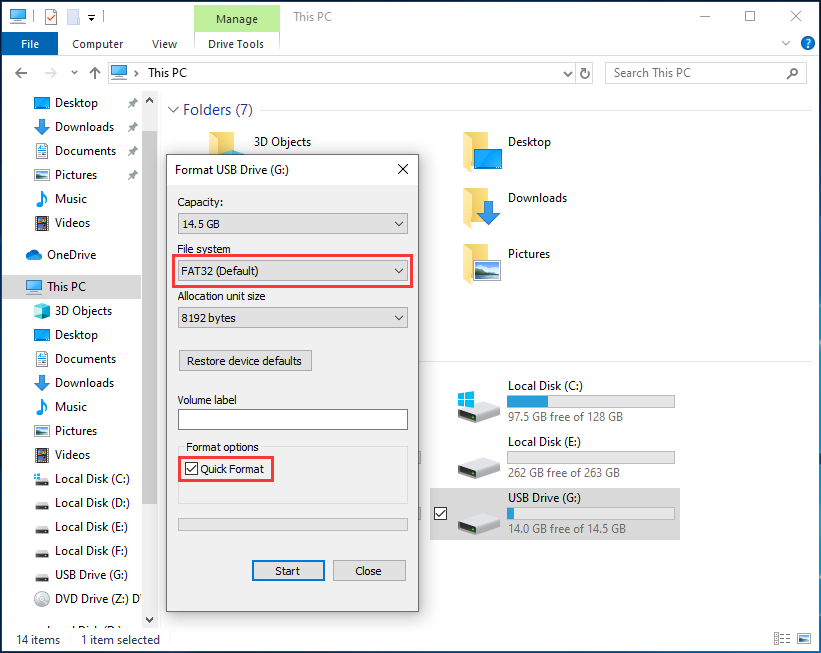Open the Drive Tools ribbon tab
Screen dimensions: 821x653
236,43
